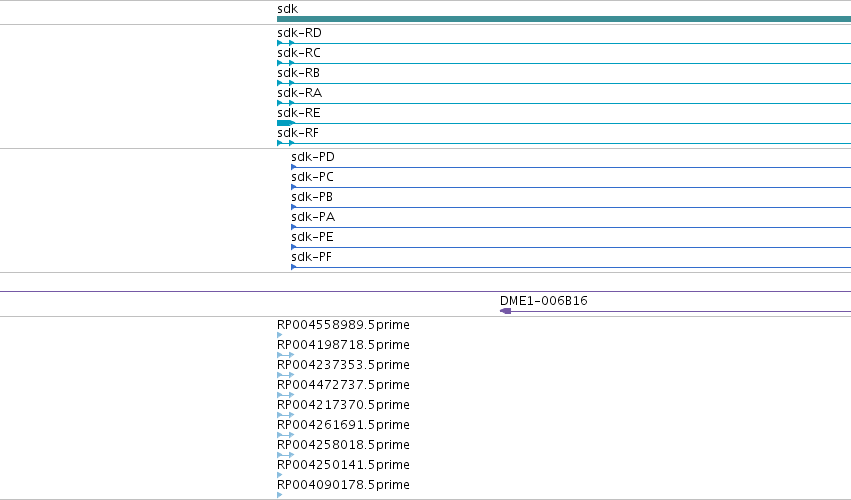Click the exon arrows under sdk-RB
Screen dimensions: 851x500
click(x=285, y=83)
